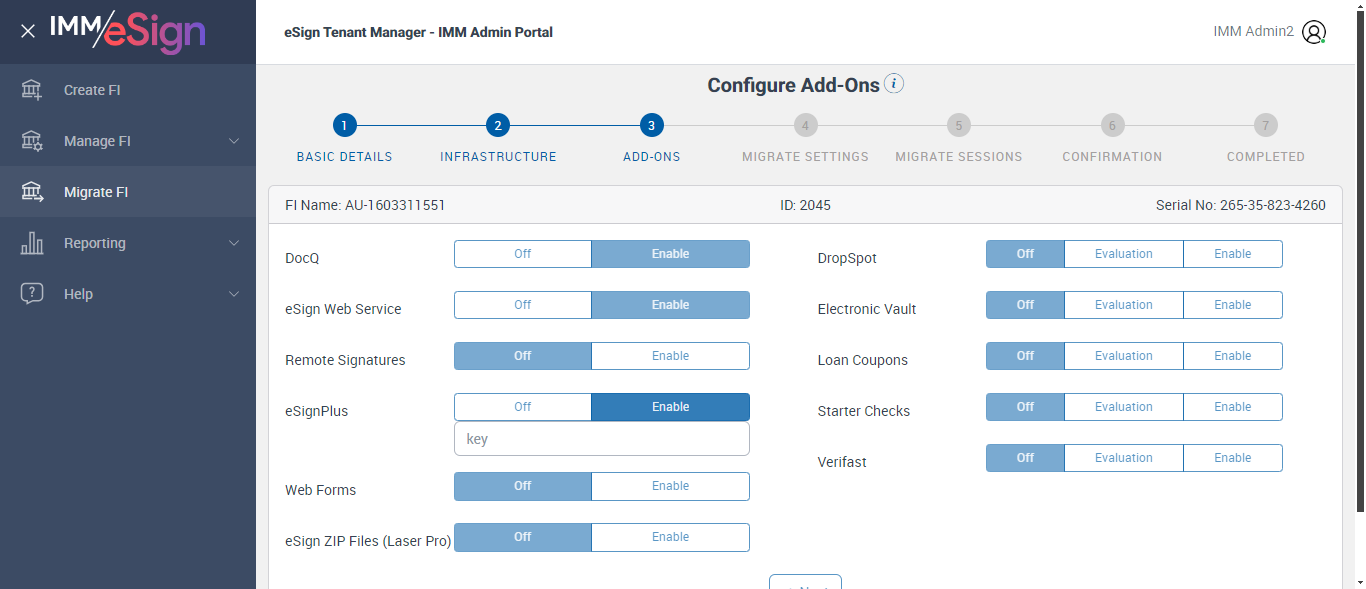1366x589 pixels.
Task: Click step 6 Confirmation
Action: (1112, 126)
